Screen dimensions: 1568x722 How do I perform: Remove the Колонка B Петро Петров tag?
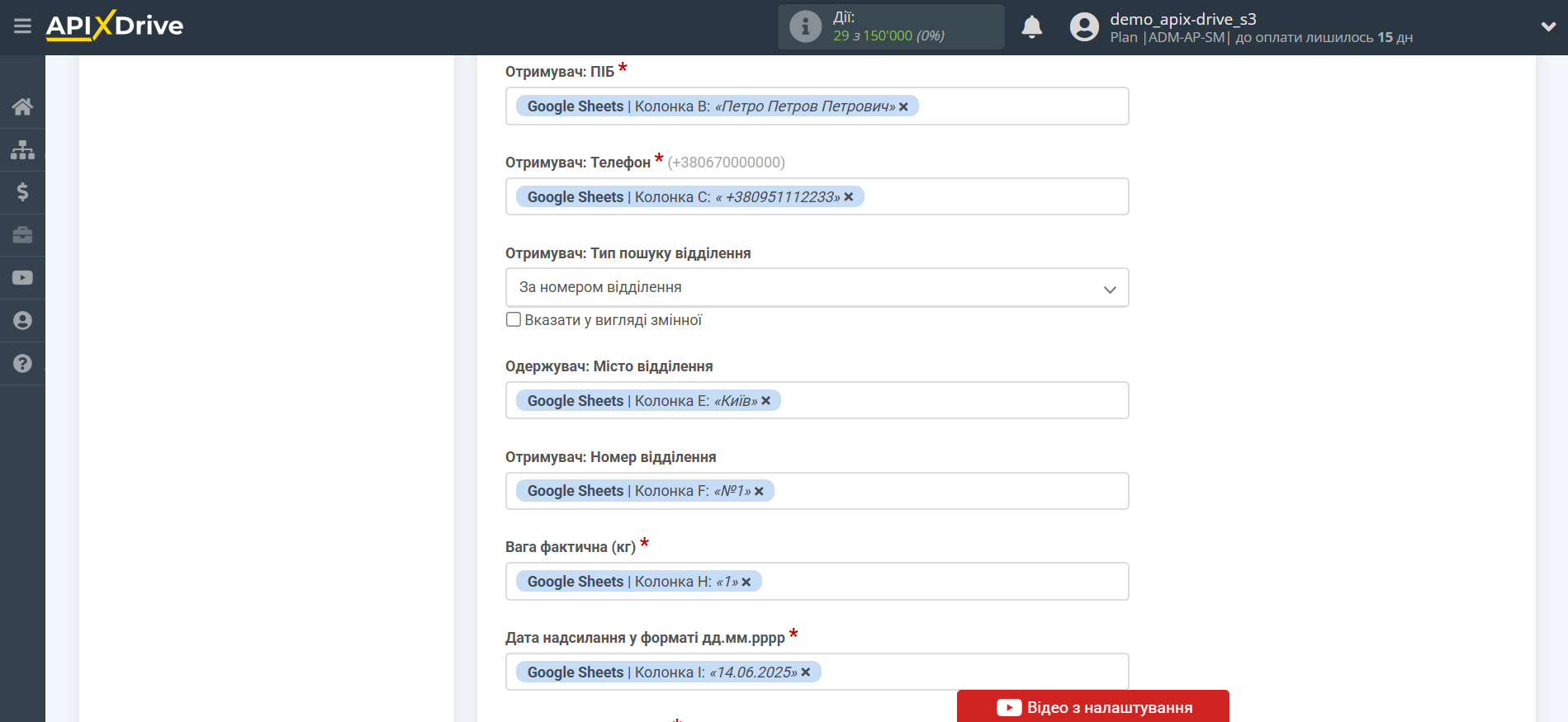click(903, 106)
